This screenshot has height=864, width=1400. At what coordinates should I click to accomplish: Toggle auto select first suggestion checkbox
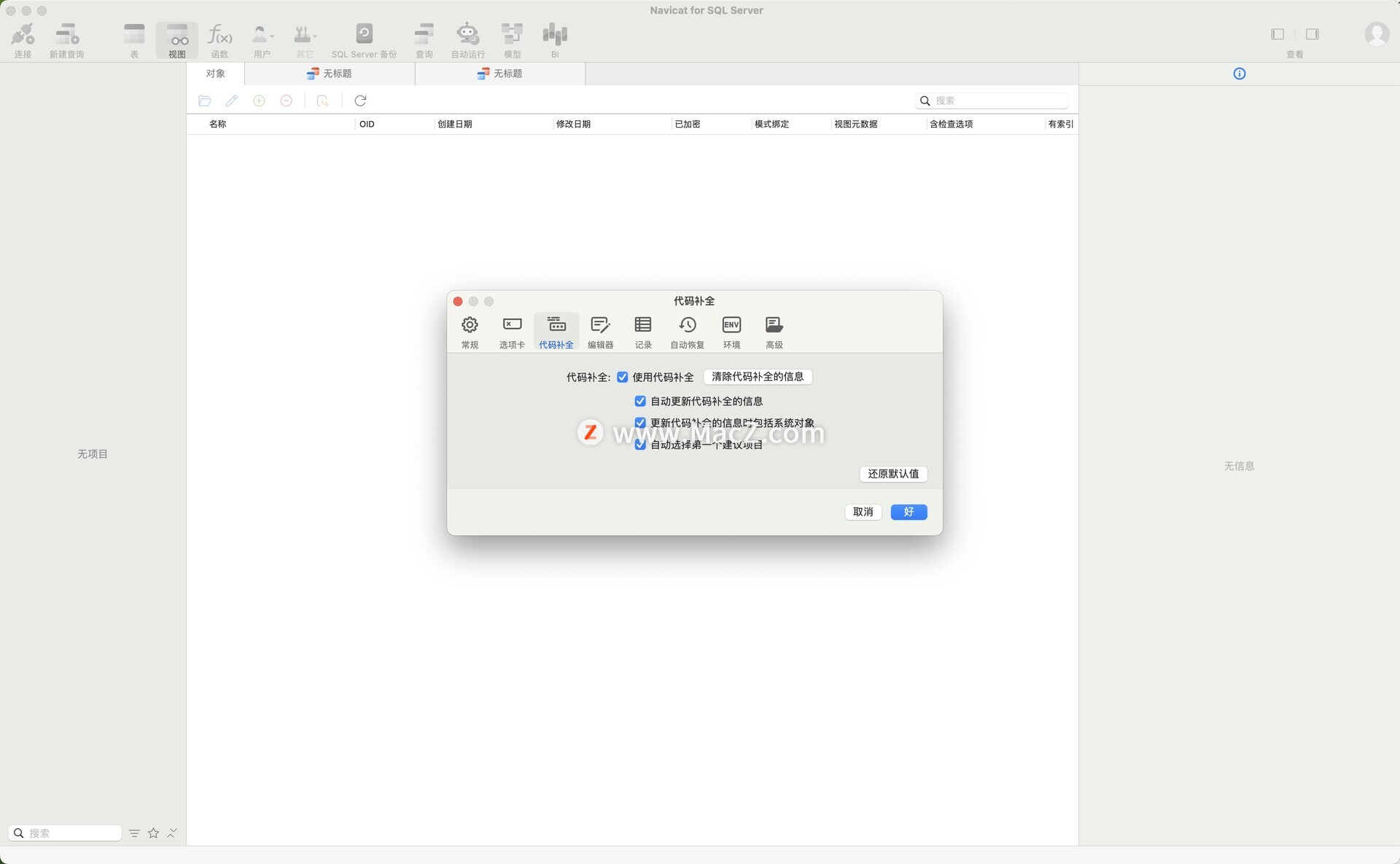[640, 445]
